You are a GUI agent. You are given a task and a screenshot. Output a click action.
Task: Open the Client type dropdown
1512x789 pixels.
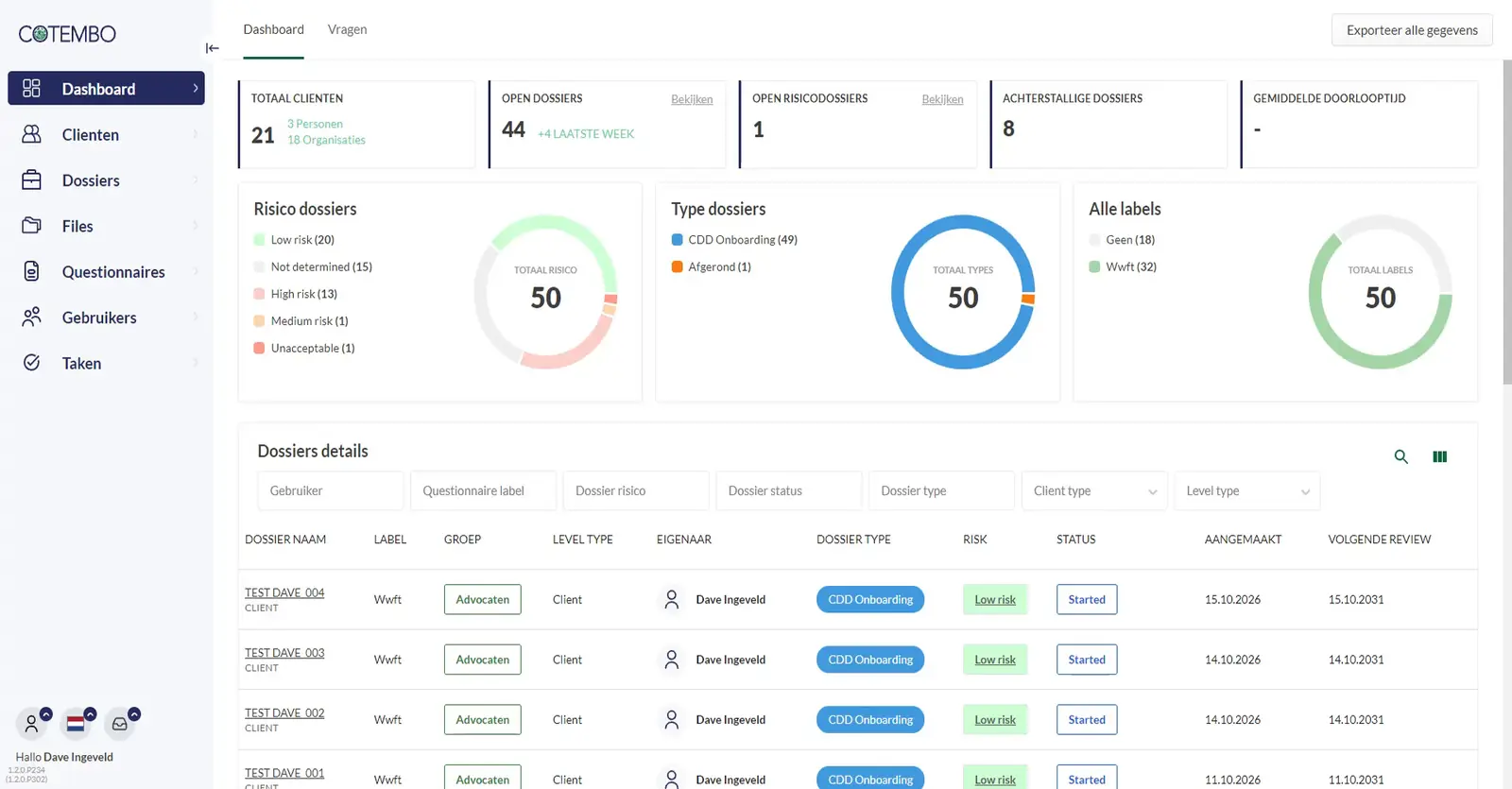click(1094, 491)
